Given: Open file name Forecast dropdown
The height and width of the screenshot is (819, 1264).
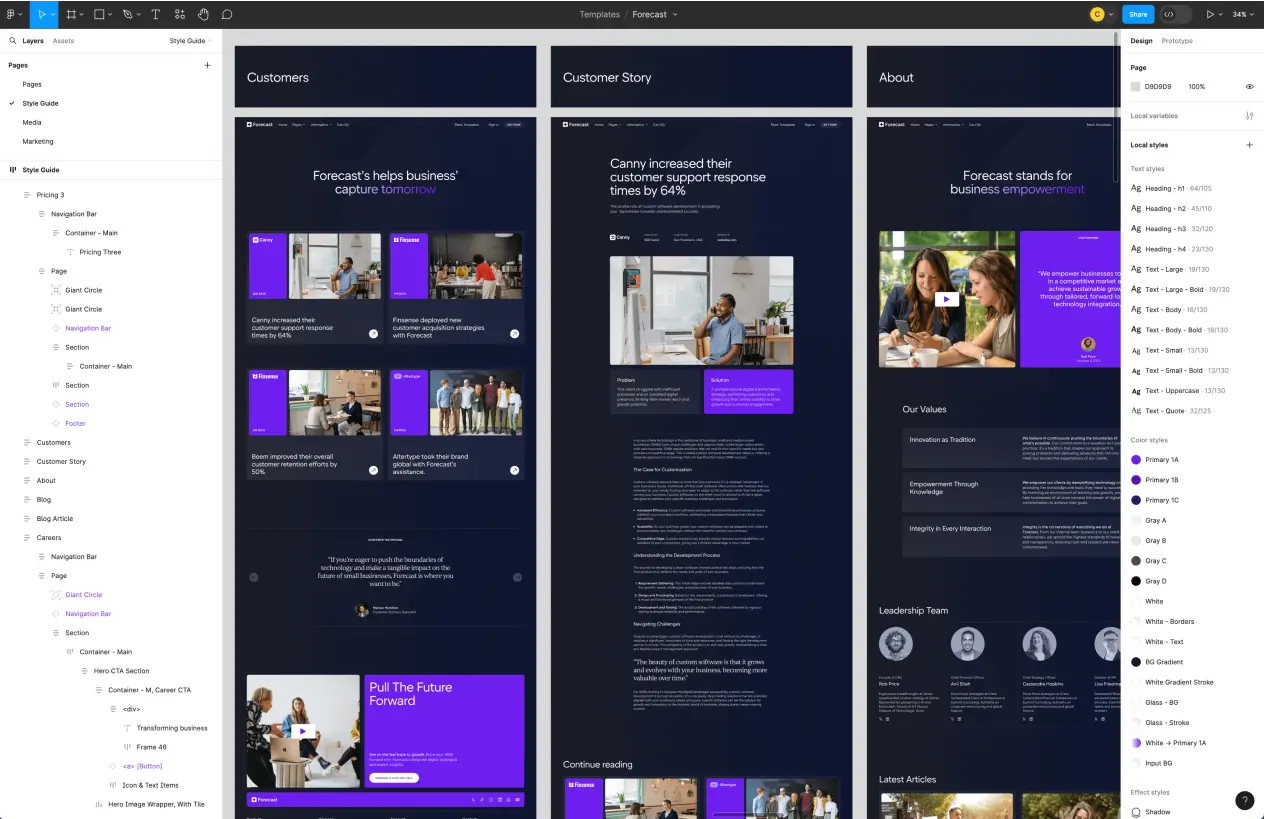Looking at the screenshot, I should (x=675, y=14).
